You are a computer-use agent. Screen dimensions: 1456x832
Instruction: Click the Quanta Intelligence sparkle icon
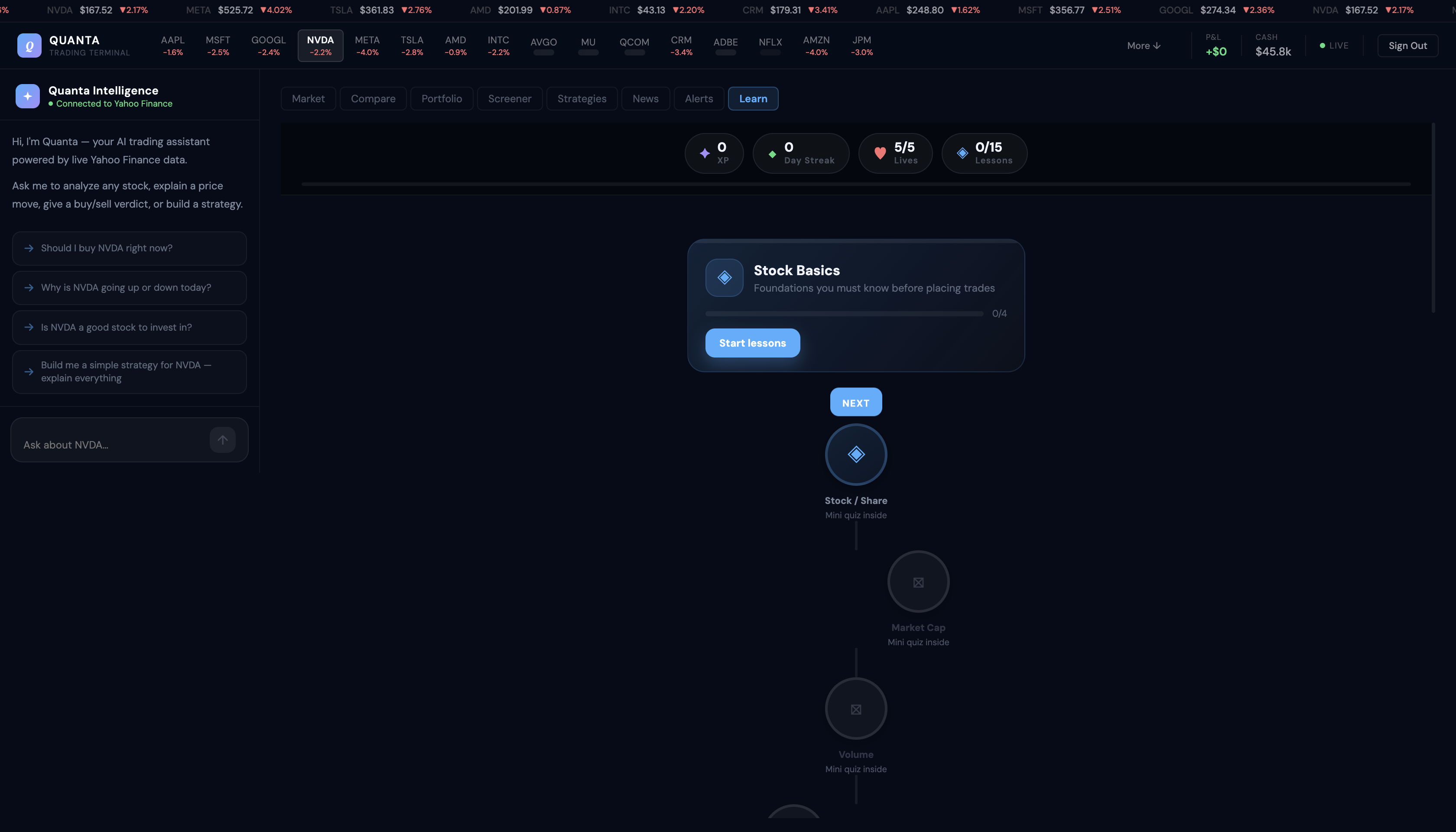27,96
